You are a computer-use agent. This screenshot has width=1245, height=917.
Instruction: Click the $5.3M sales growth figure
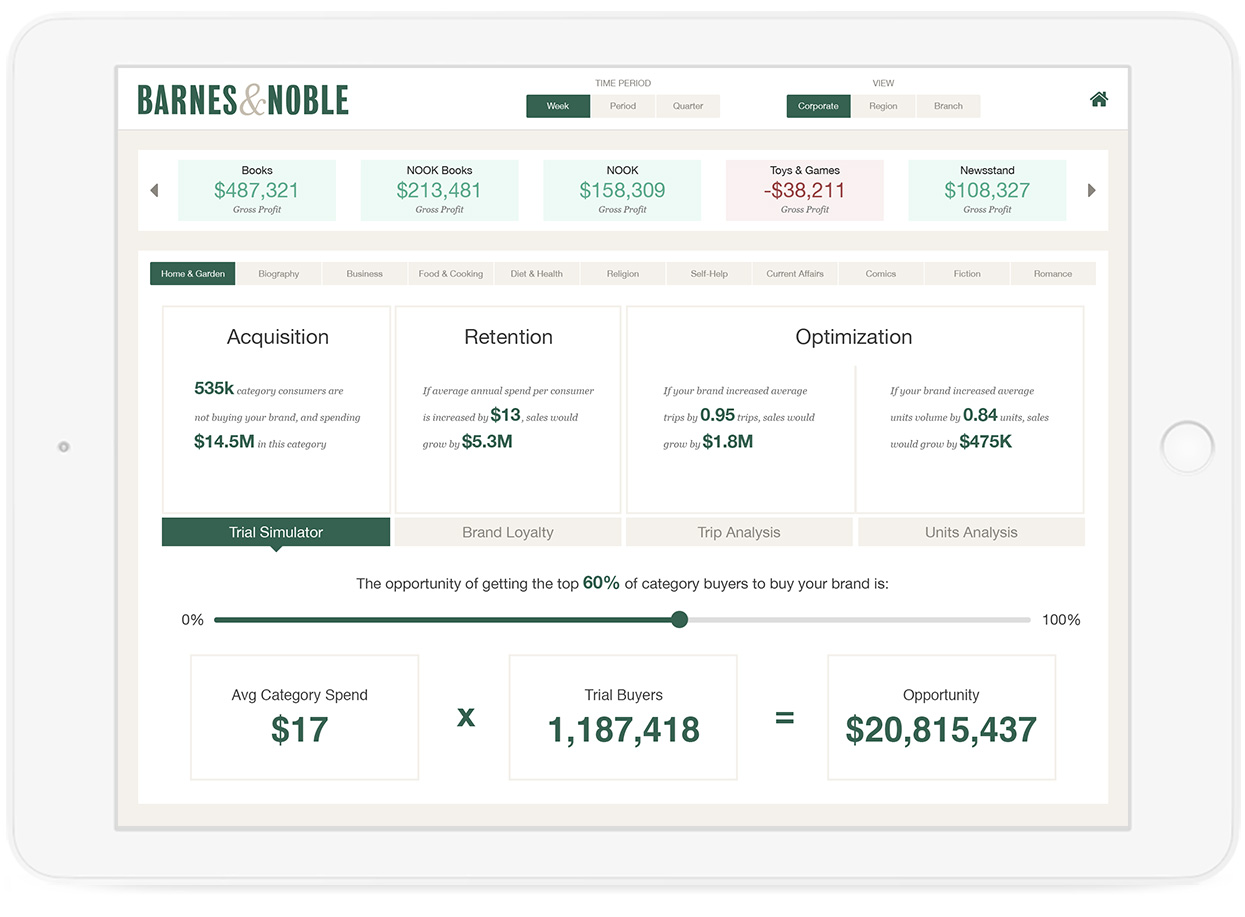(x=487, y=442)
